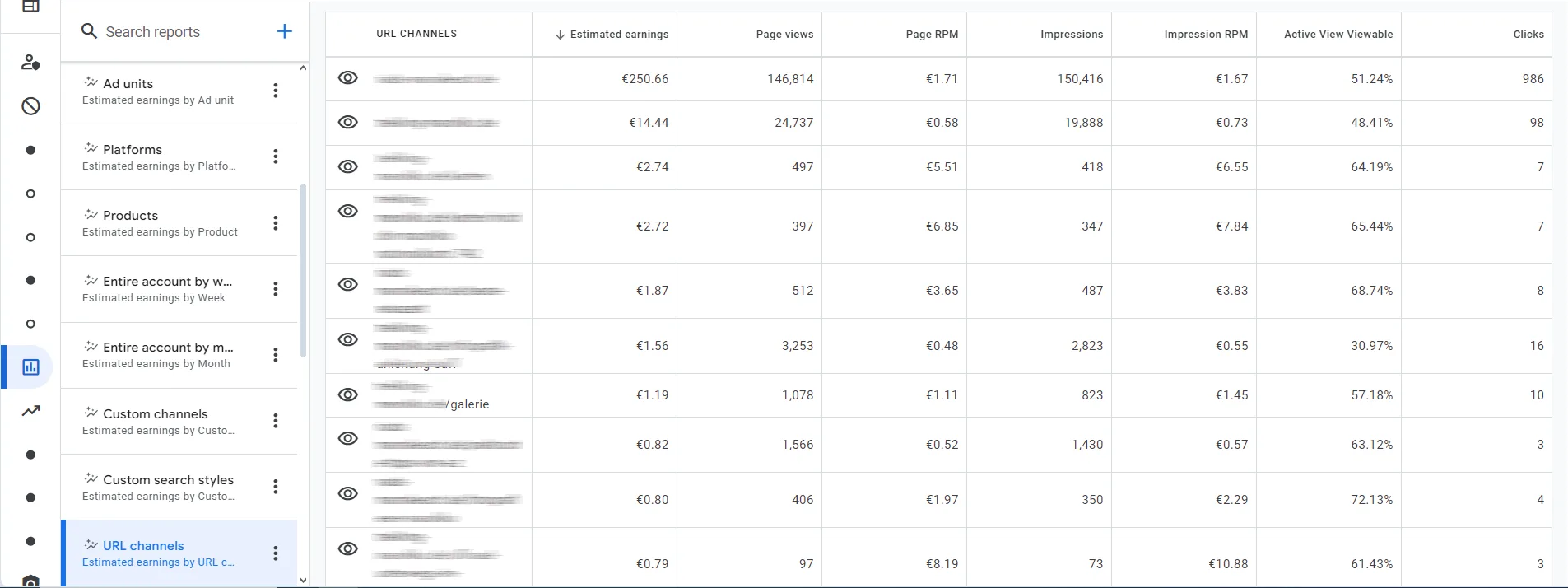This screenshot has width=1568, height=588.
Task: Click the search reports magnifier icon
Action: (x=89, y=31)
